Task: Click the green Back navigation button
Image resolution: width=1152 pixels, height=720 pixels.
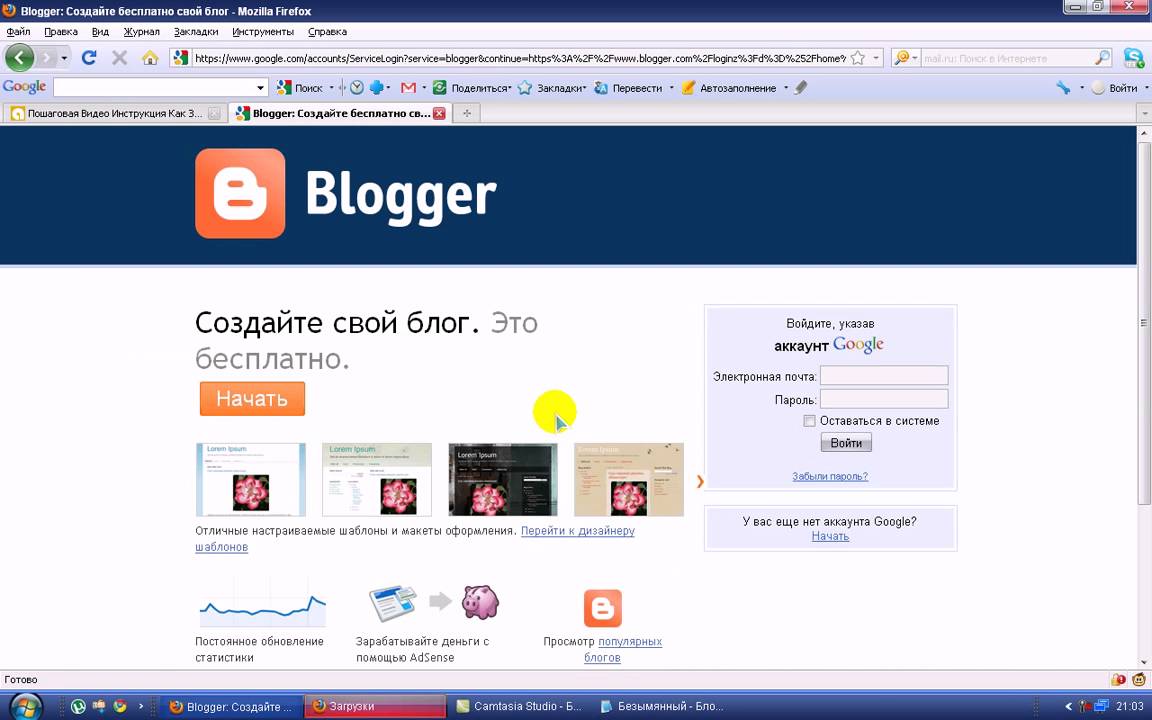Action: (19, 57)
